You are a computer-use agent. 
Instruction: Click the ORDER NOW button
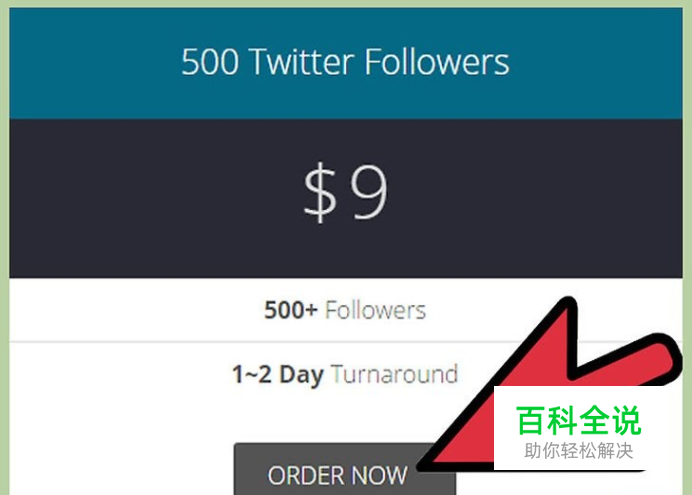click(345, 470)
